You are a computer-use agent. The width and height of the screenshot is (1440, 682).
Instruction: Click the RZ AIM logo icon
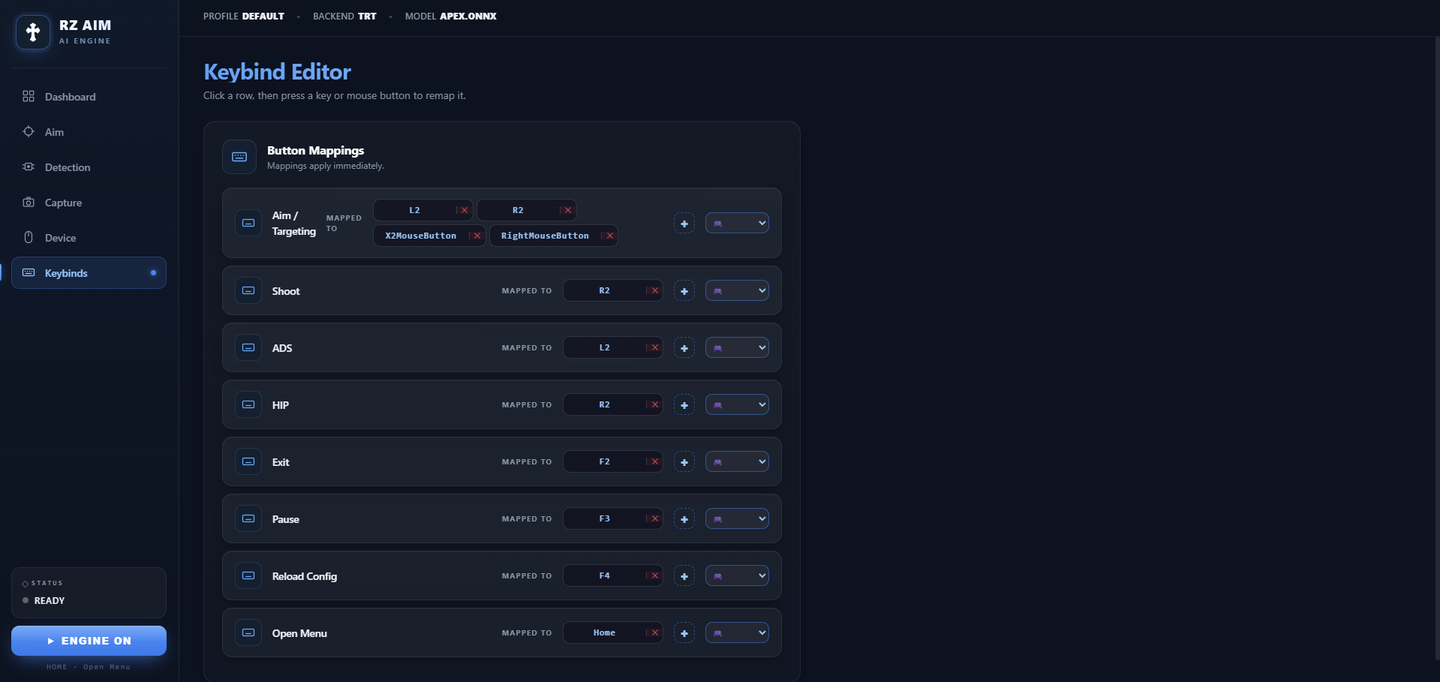point(33,32)
